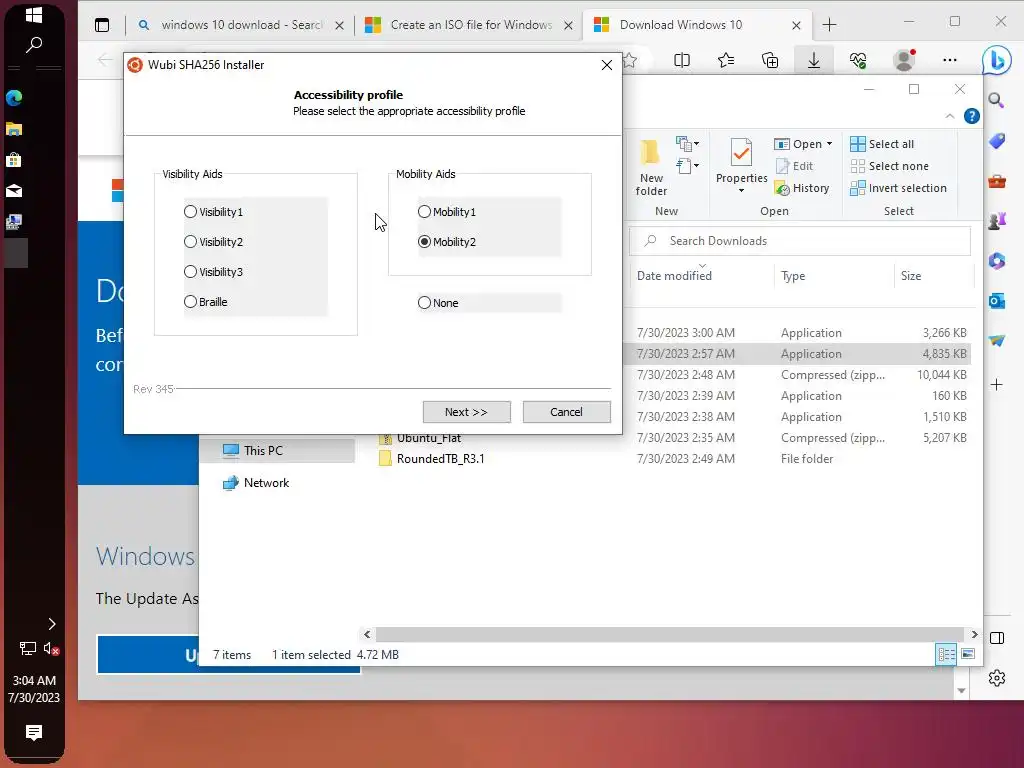
Task: Open Edge Favorites icon
Action: (726, 60)
